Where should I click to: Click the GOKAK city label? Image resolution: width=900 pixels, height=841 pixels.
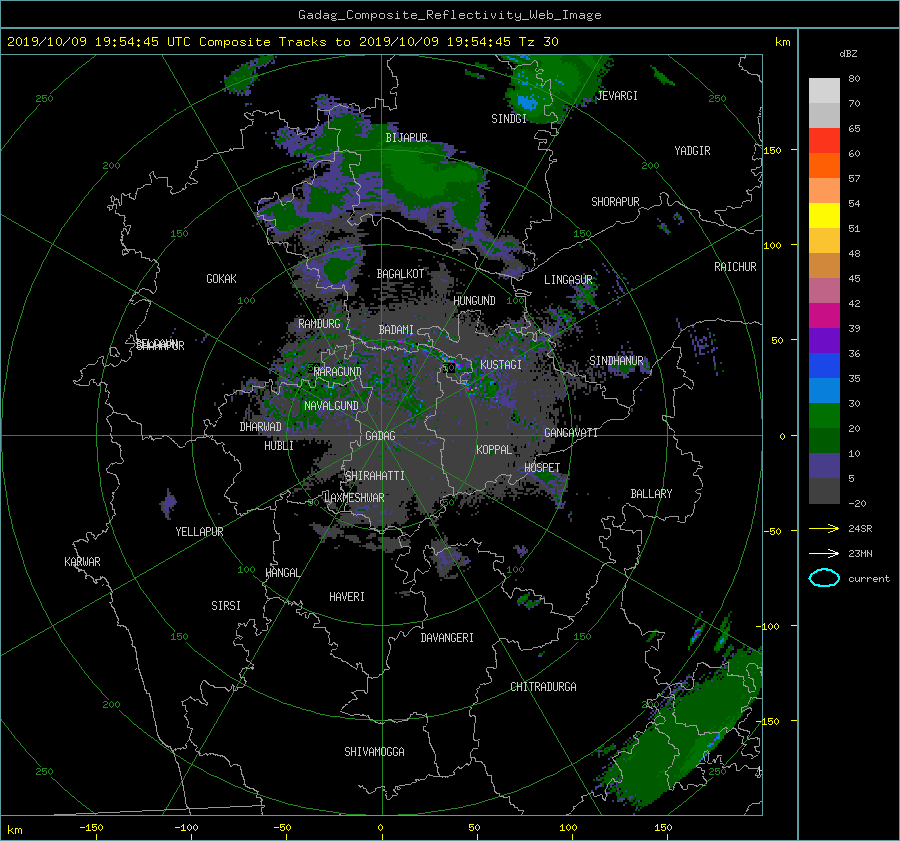pos(221,278)
